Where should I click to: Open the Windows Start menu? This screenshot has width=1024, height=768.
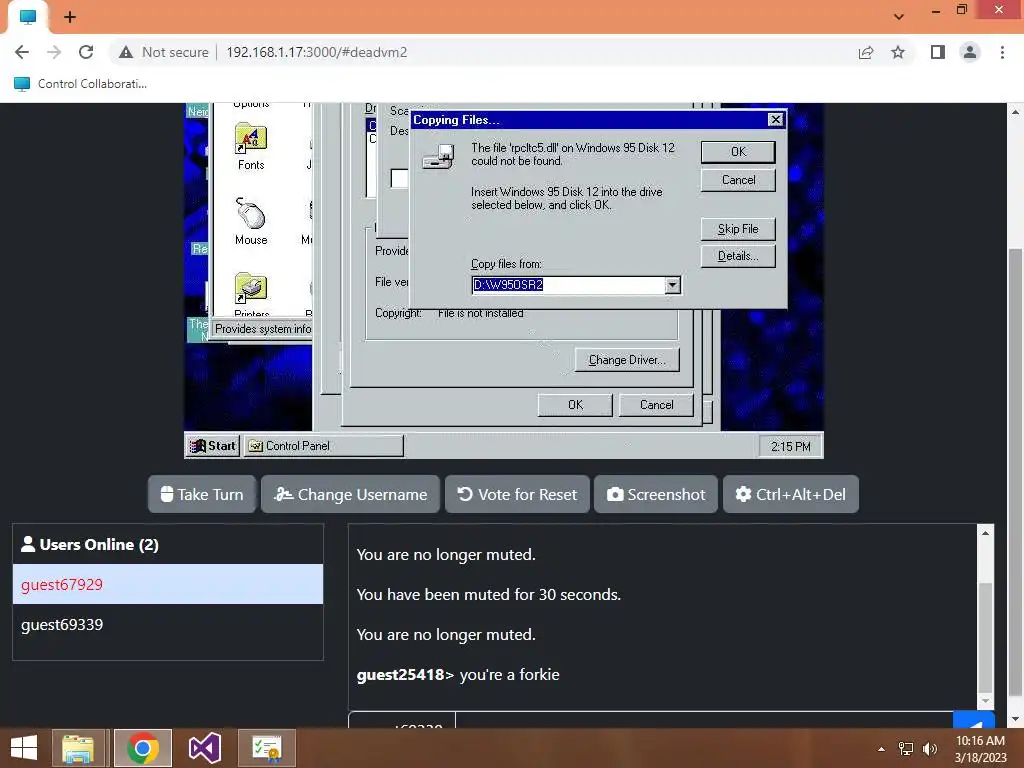[24, 748]
